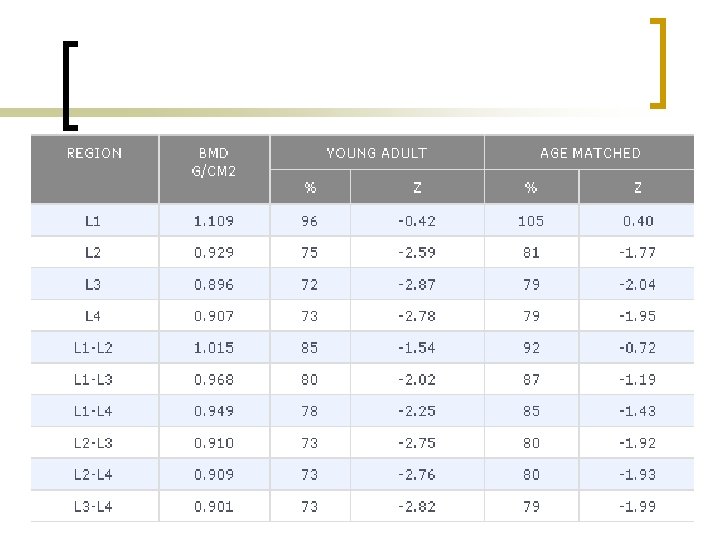
Task: Select the AGE MATCHED header cell
Action: pyautogui.click(x=590, y=153)
